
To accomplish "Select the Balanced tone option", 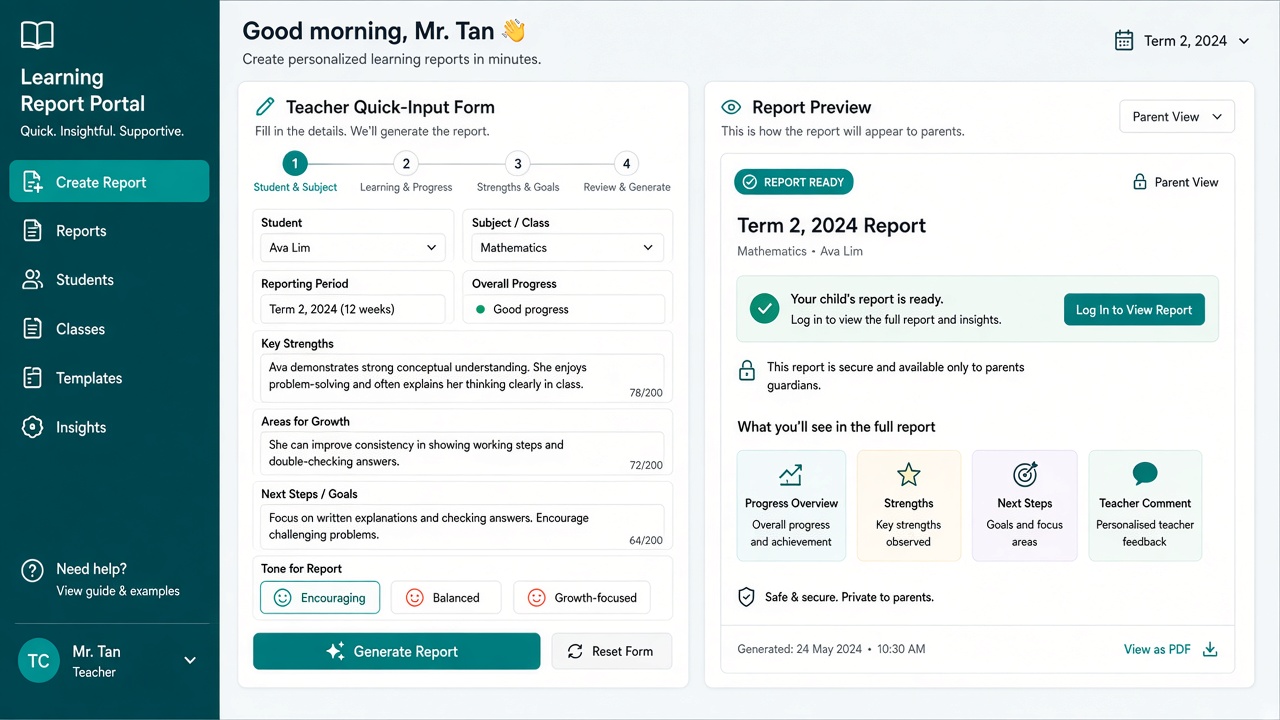I will tap(446, 598).
